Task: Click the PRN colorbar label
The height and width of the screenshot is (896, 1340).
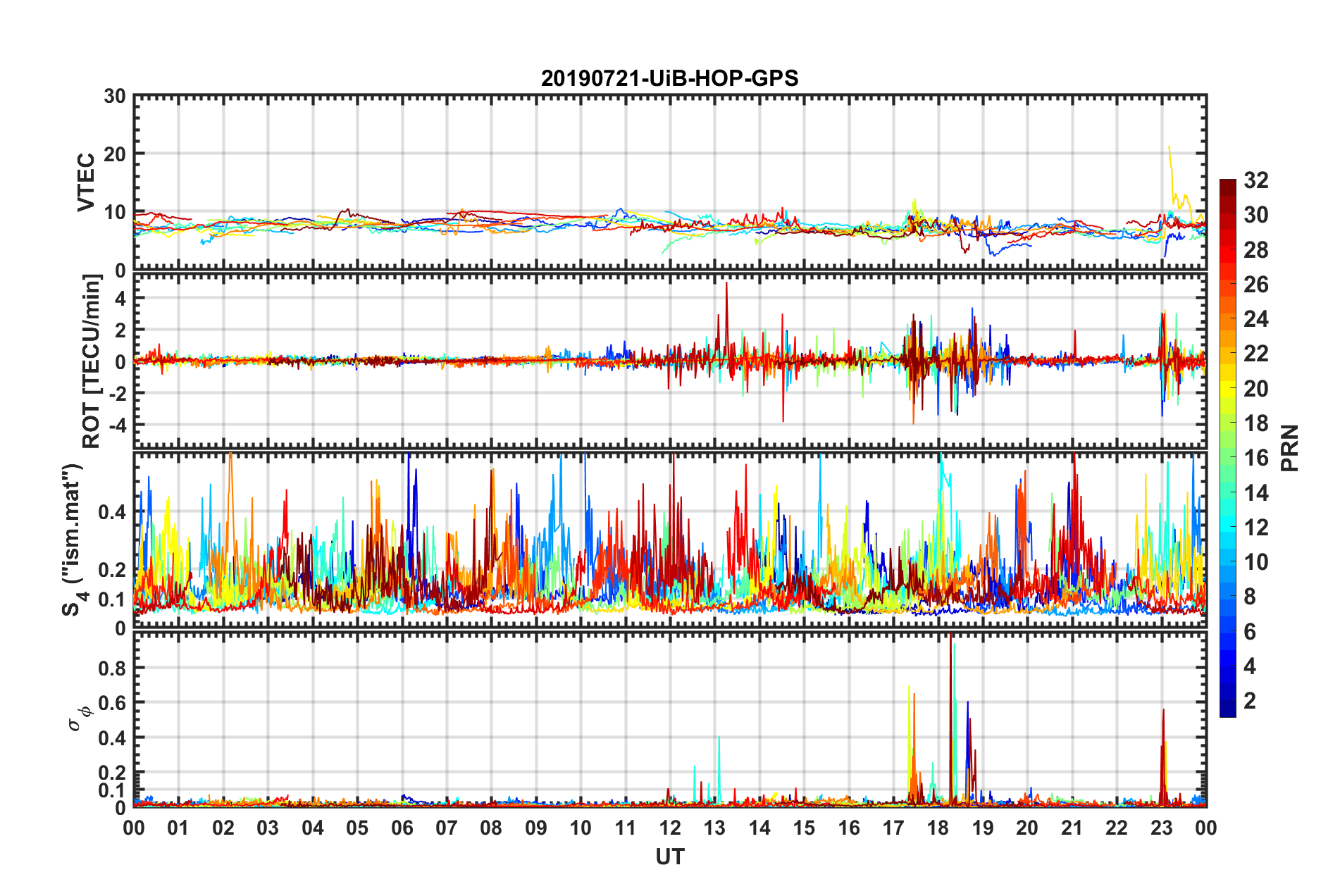Action: [x=1290, y=448]
